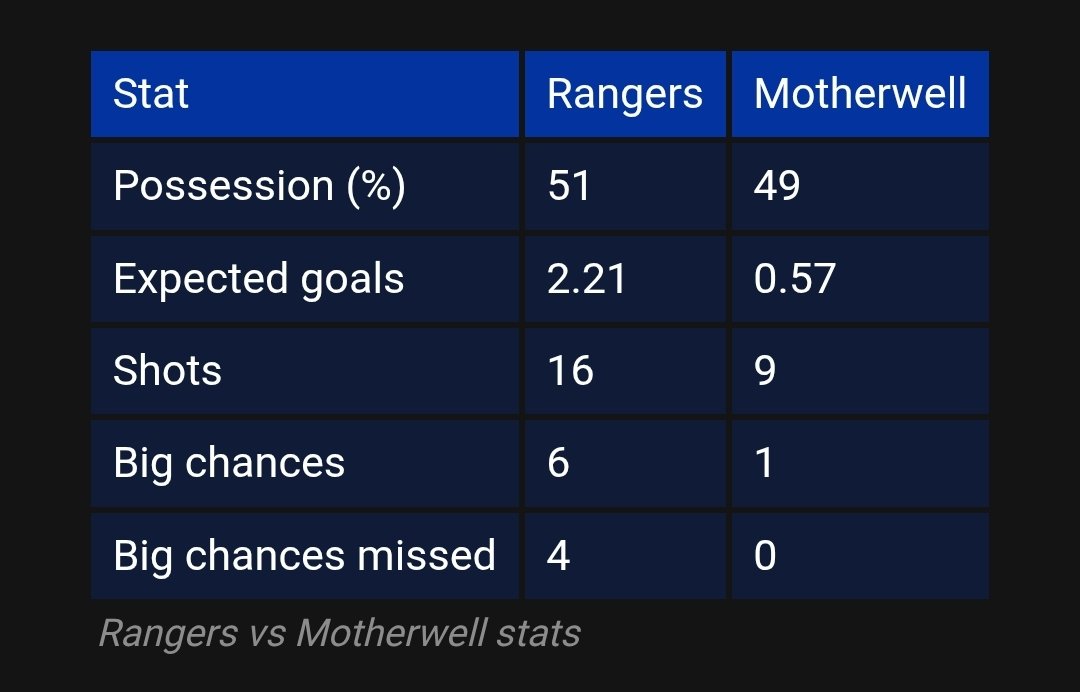Click Motherwell shots value 9
The image size is (1080, 692).
coord(765,371)
